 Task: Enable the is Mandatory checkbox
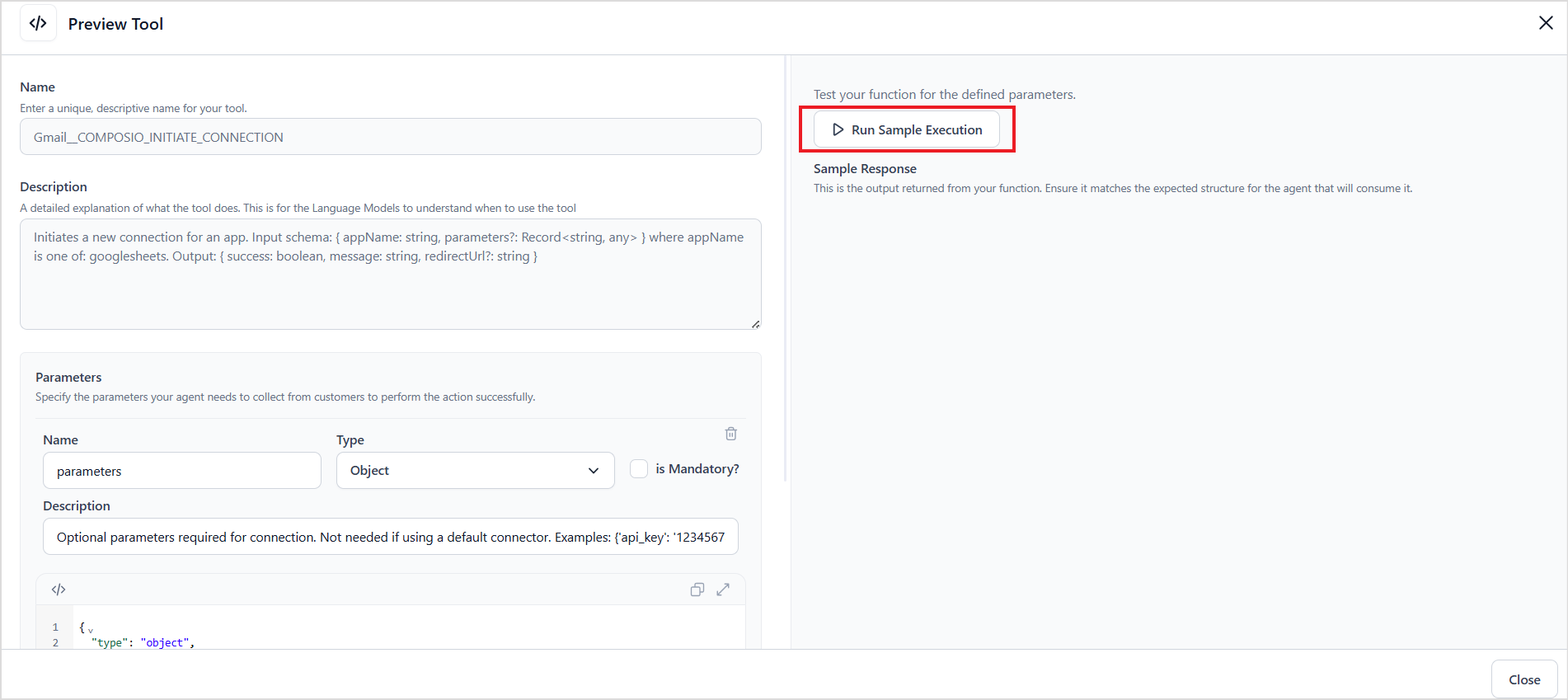pos(639,469)
